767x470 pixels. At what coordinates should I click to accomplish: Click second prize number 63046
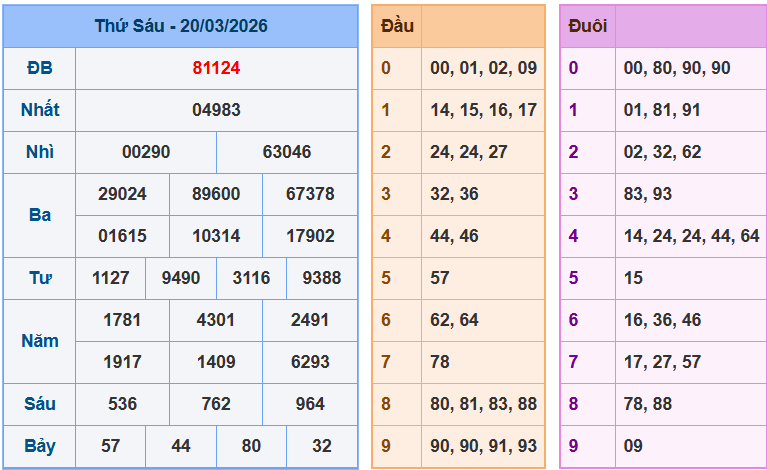coord(286,152)
